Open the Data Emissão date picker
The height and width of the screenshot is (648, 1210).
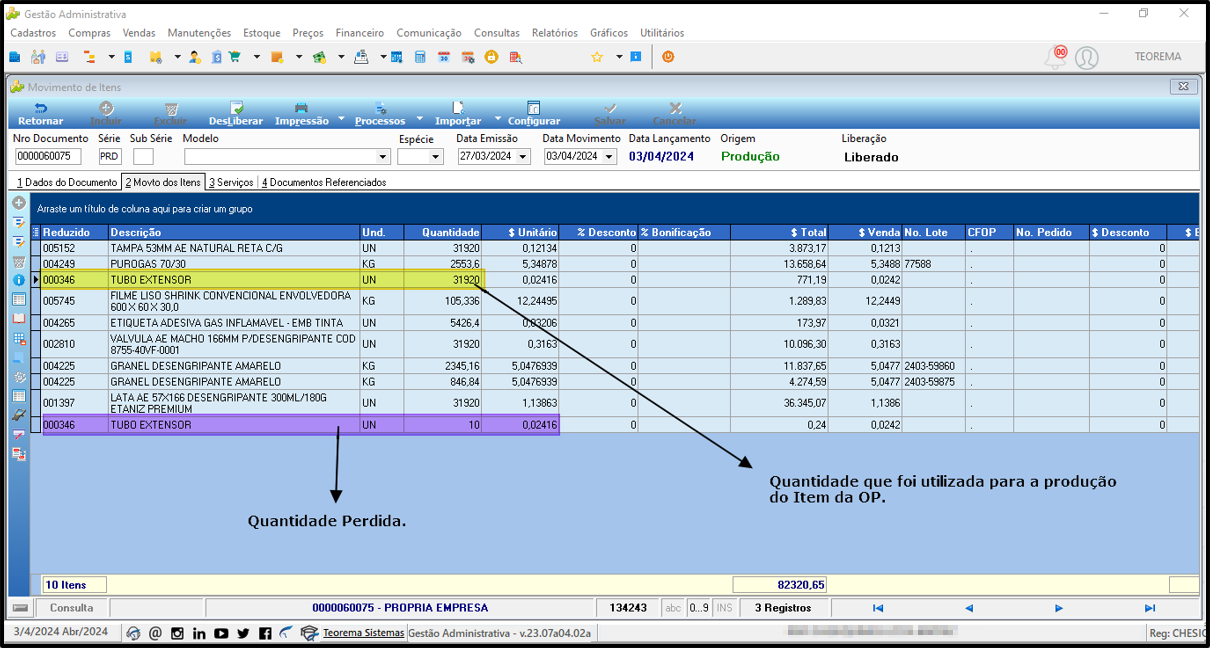tap(524, 157)
